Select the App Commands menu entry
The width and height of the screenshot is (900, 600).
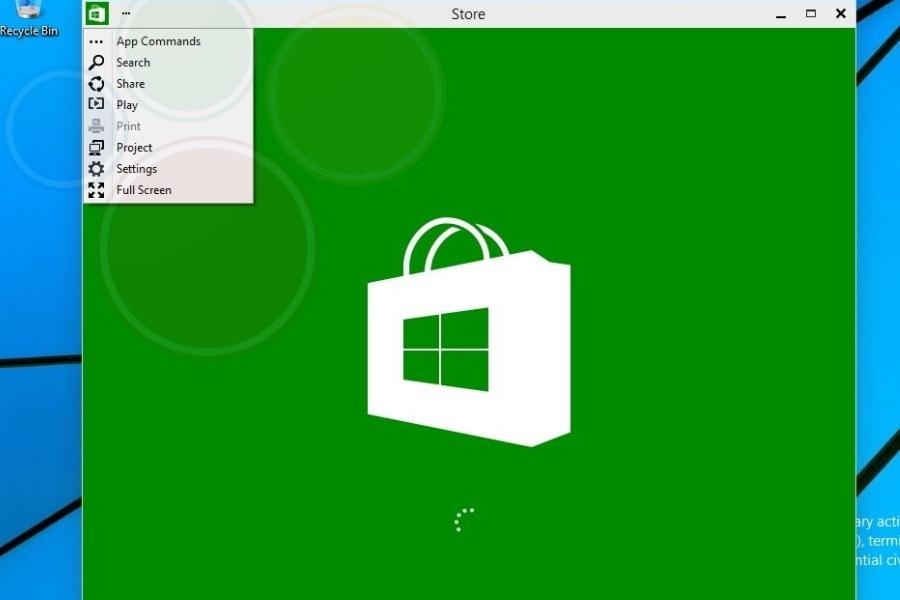point(158,41)
